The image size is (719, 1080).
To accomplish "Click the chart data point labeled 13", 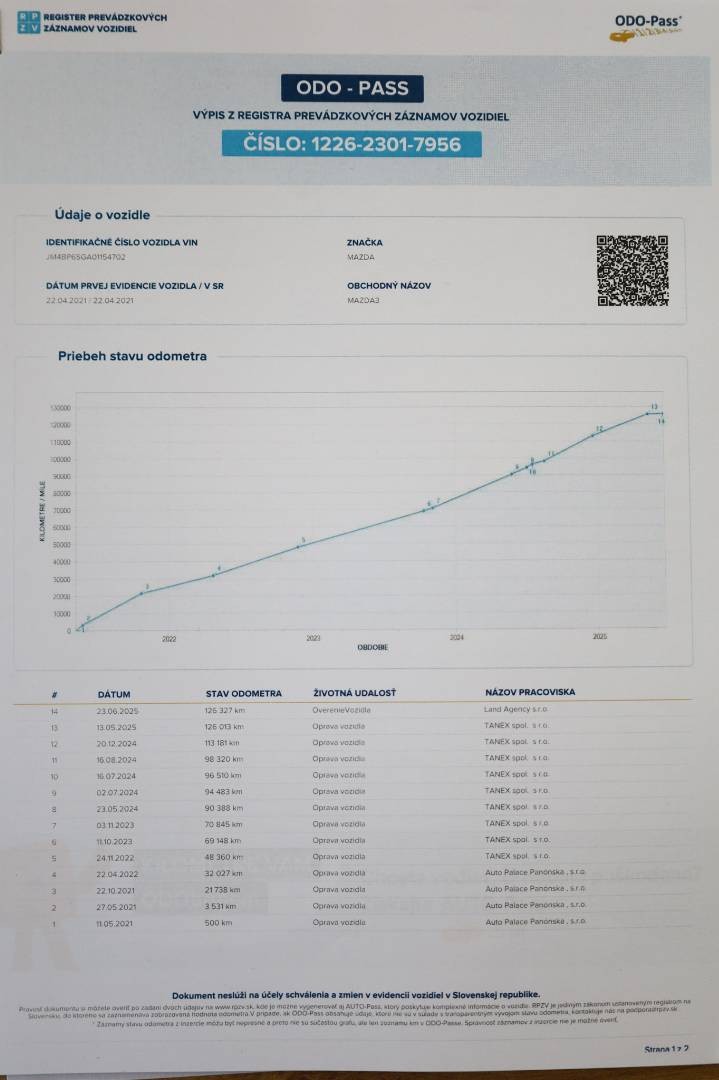I will click(647, 413).
